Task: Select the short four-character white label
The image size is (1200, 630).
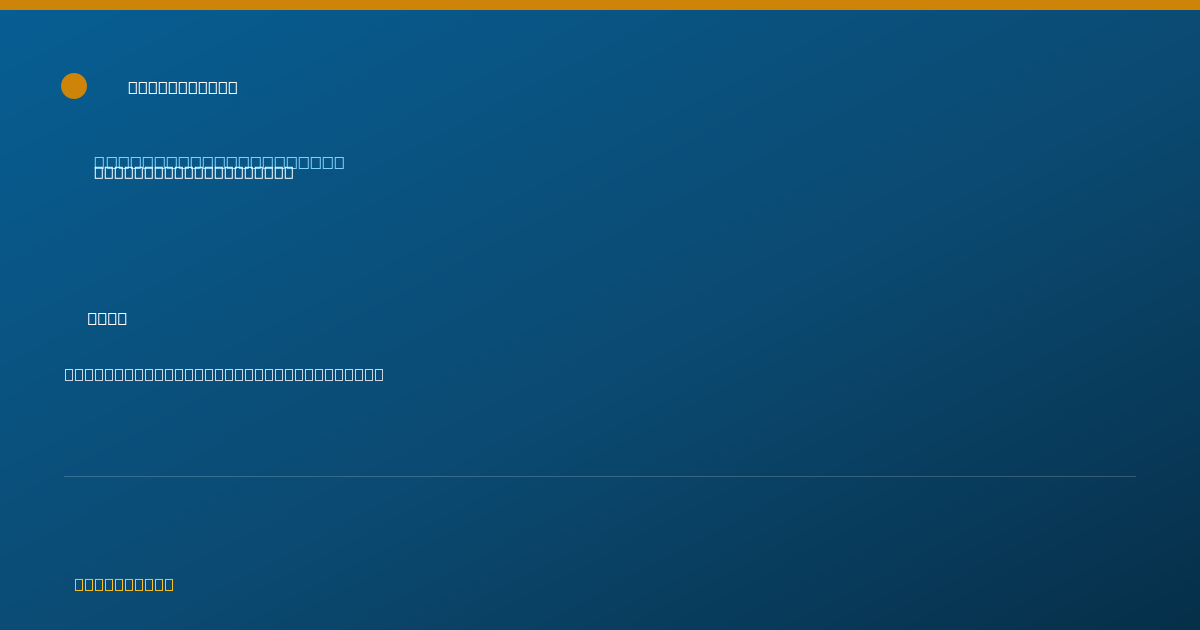Action: point(107,318)
